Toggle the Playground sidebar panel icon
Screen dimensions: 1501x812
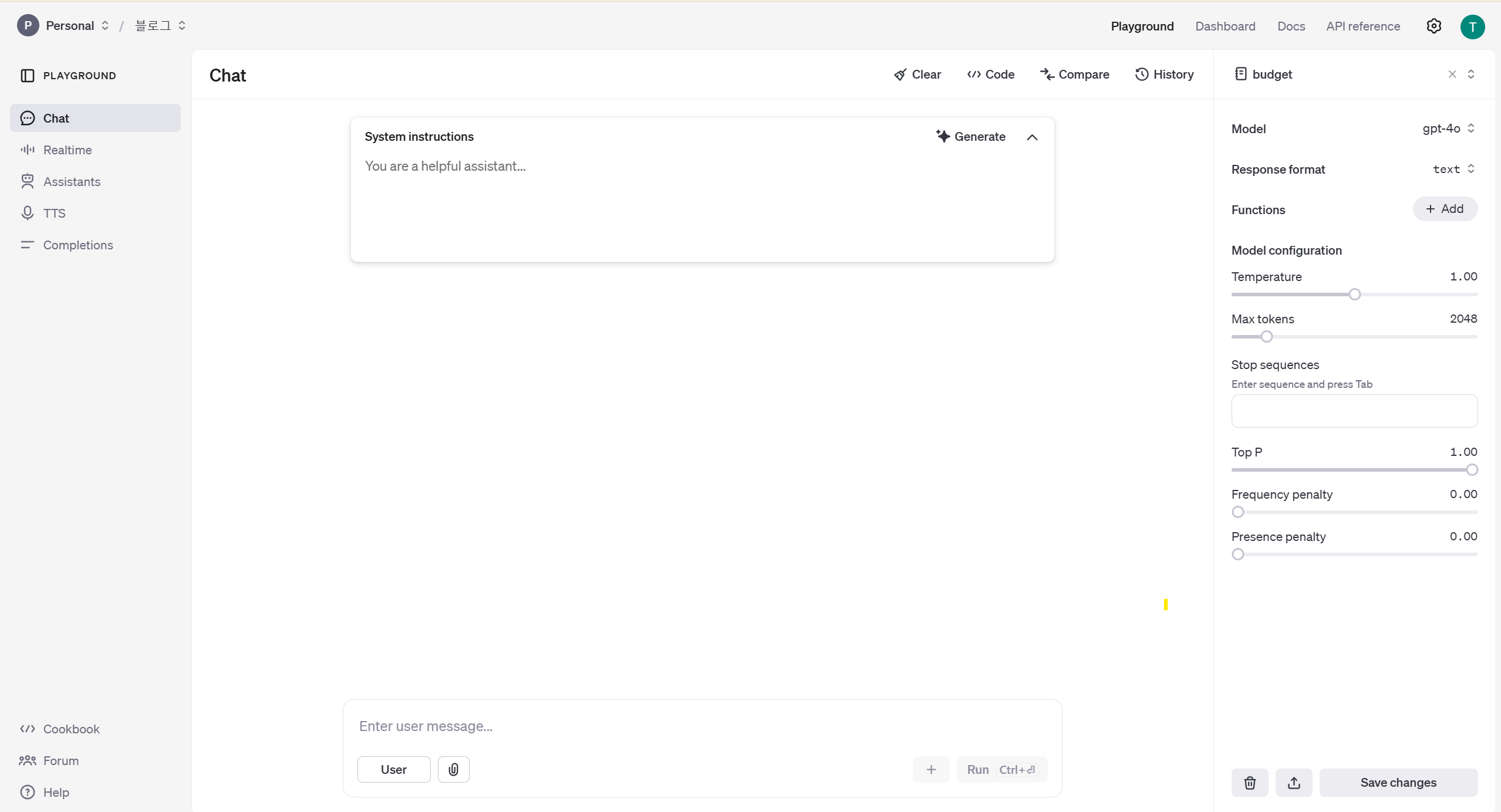(27, 75)
